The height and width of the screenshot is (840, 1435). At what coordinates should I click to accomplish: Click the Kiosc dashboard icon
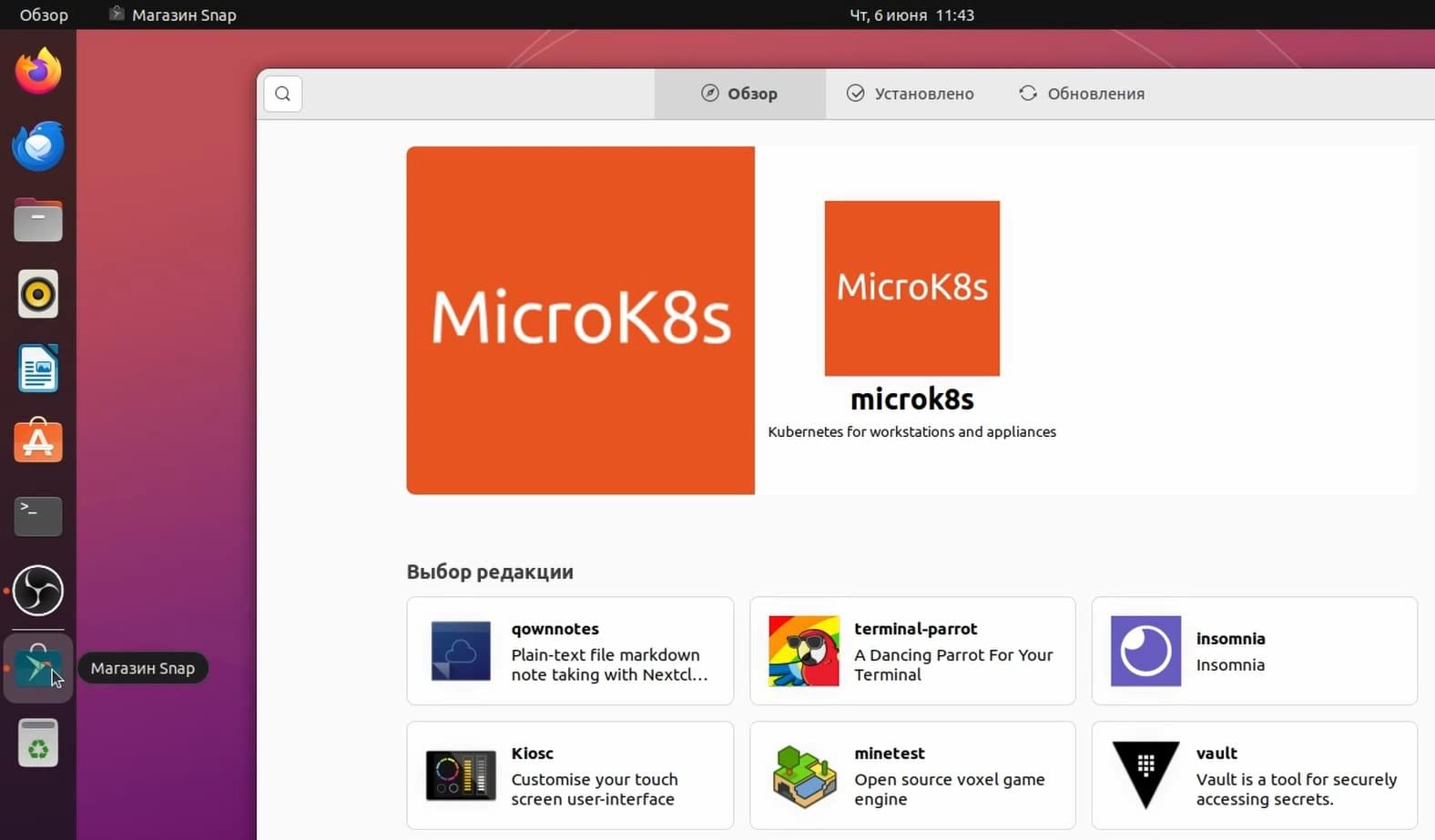pos(461,775)
